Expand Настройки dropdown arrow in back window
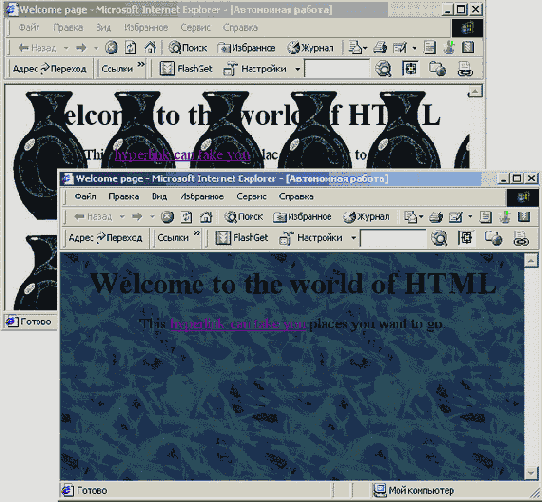Image resolution: width=542 pixels, height=502 pixels. click(297, 69)
